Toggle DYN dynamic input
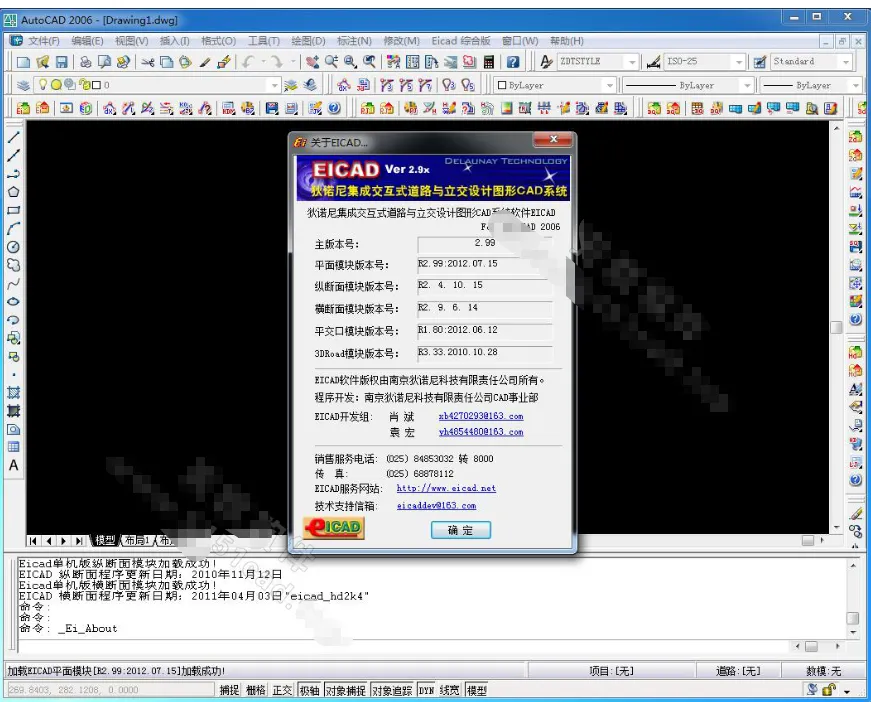Image resolution: width=871 pixels, height=702 pixels. point(426,690)
